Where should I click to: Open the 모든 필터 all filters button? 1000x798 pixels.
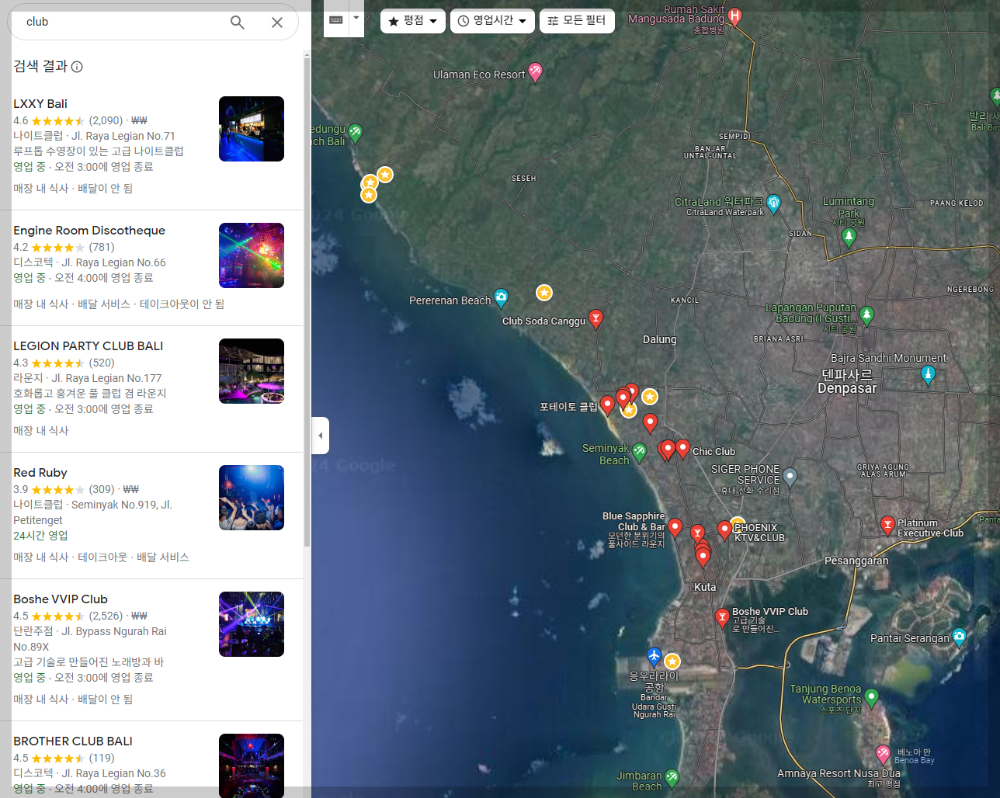tap(577, 21)
